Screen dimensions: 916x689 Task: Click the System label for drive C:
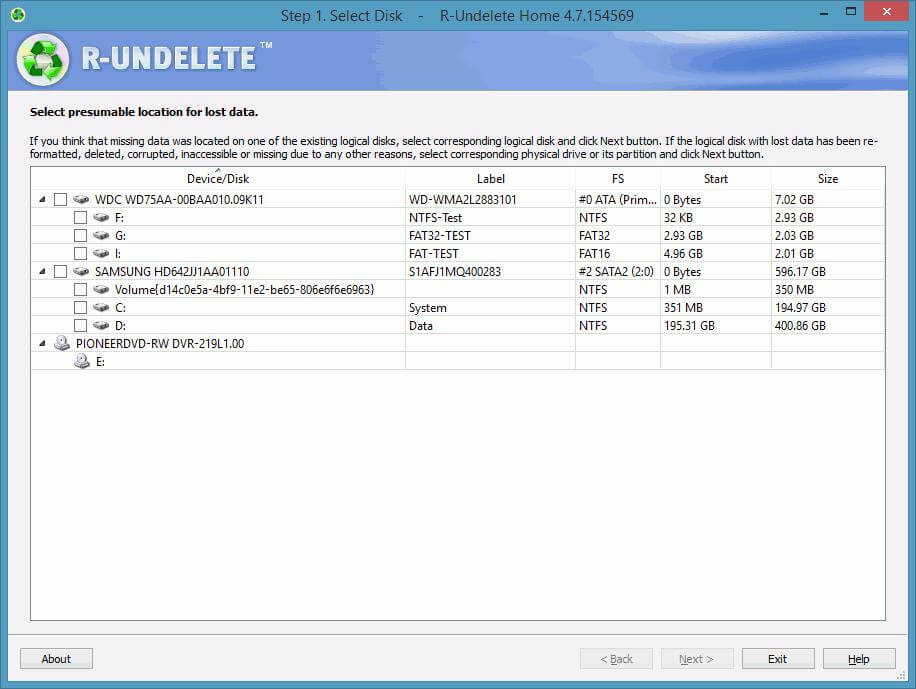pos(428,308)
